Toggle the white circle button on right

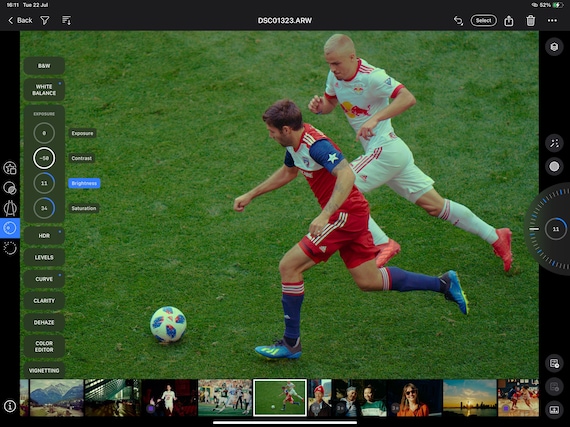point(554,166)
